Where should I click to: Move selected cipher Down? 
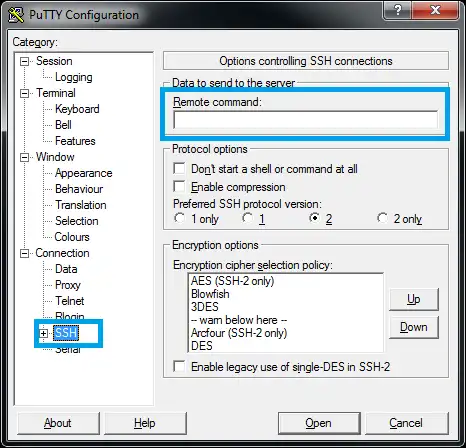(x=414, y=327)
